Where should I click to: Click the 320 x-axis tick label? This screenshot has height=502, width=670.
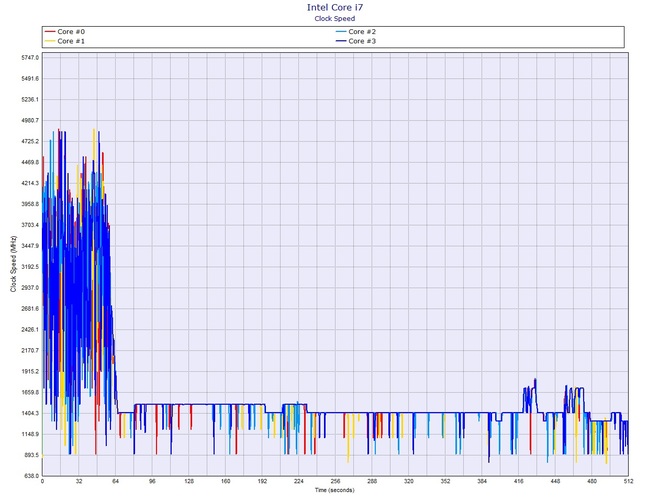point(408,481)
